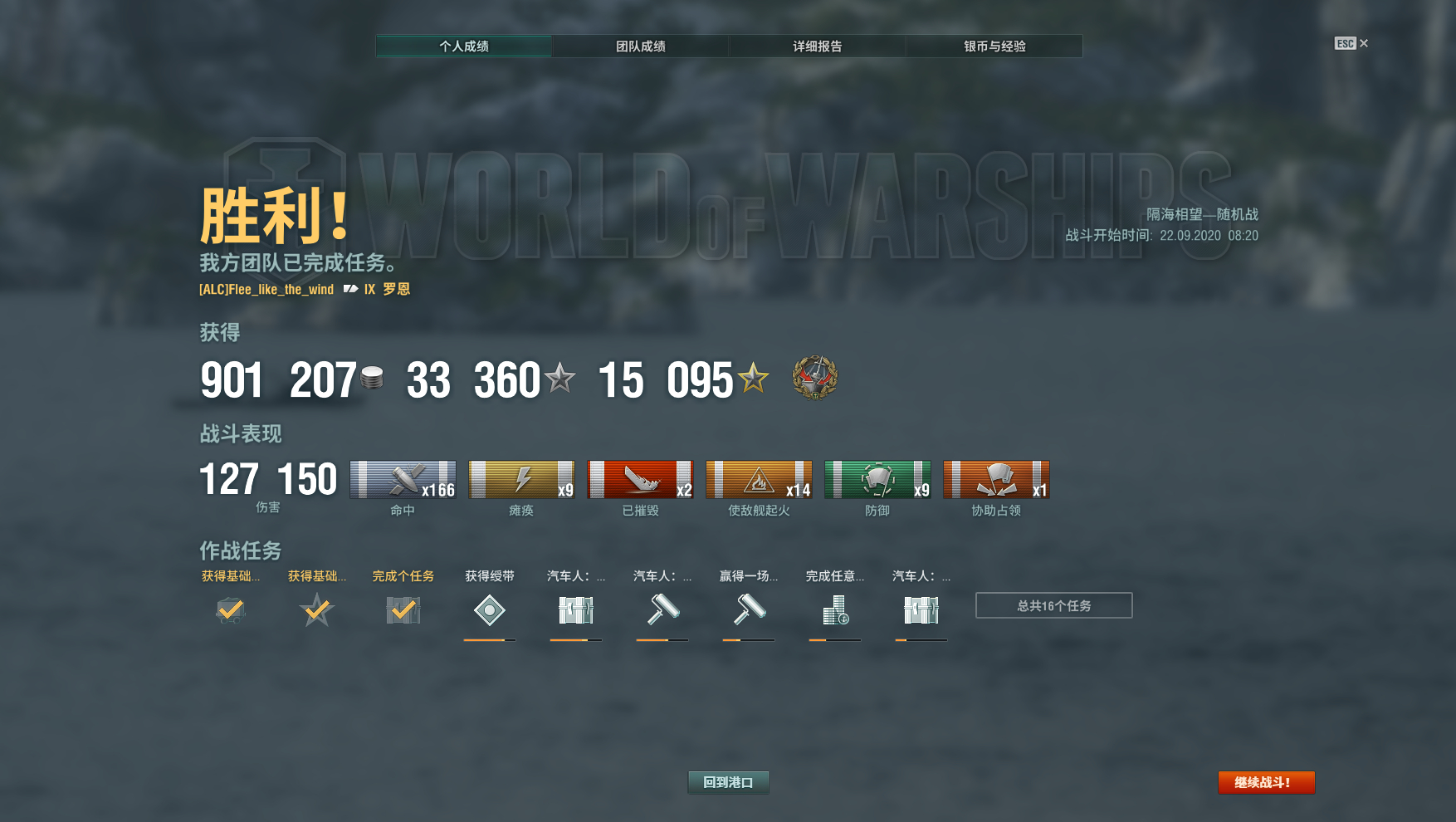
Task: Click the 继续战斗! button
Action: pos(1267,782)
